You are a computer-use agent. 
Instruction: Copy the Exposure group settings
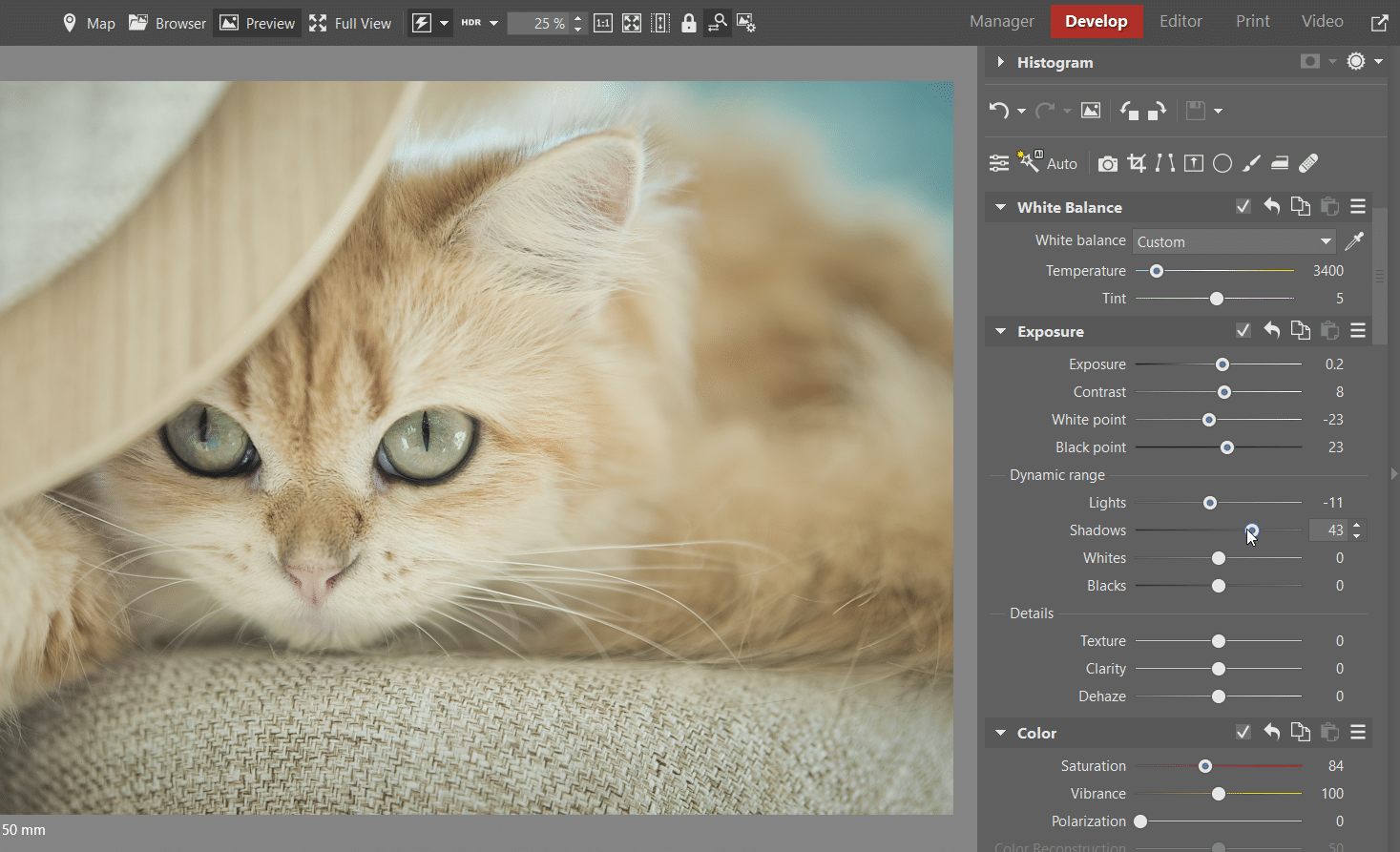tap(1300, 331)
